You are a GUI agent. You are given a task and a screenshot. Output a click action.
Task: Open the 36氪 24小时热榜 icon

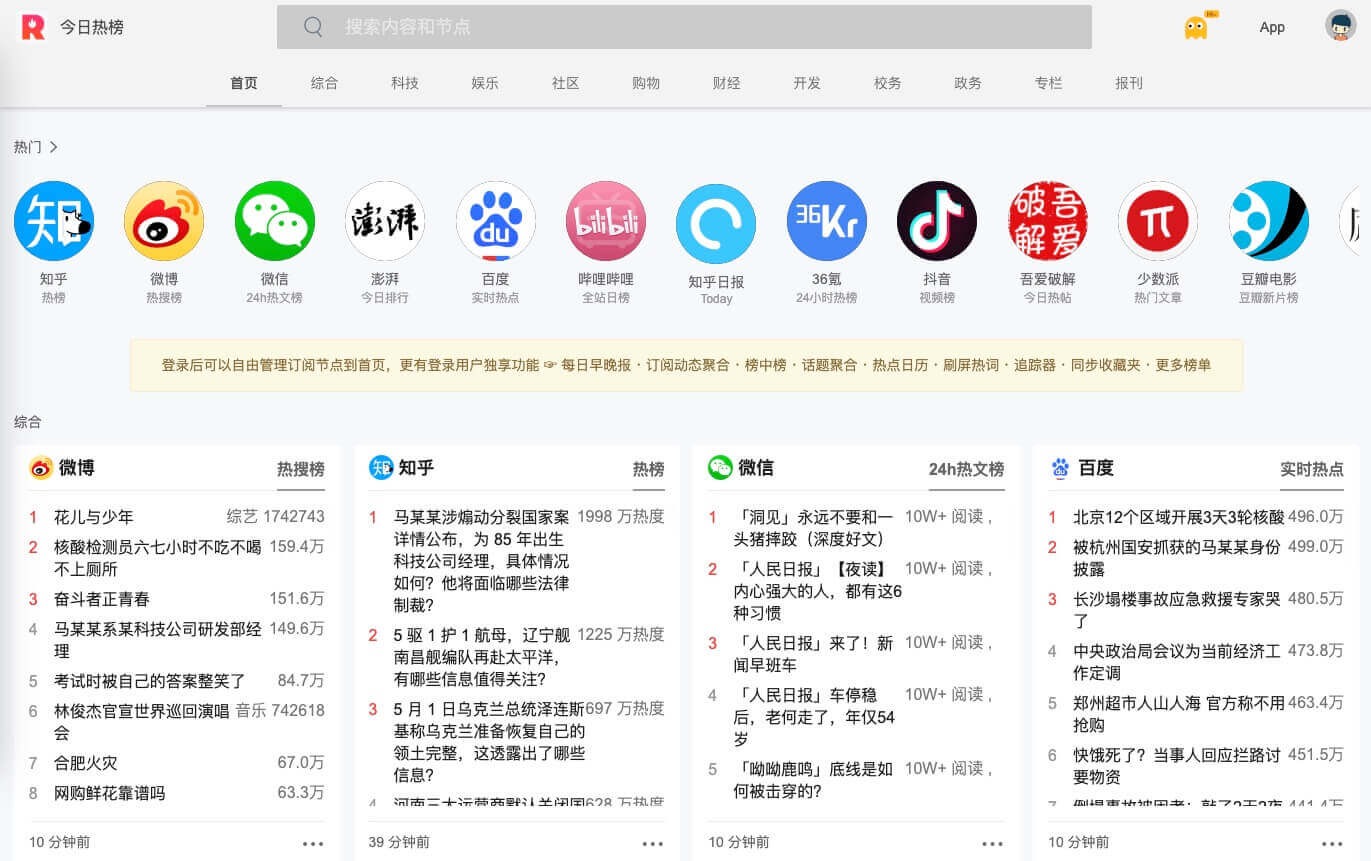[x=827, y=221]
